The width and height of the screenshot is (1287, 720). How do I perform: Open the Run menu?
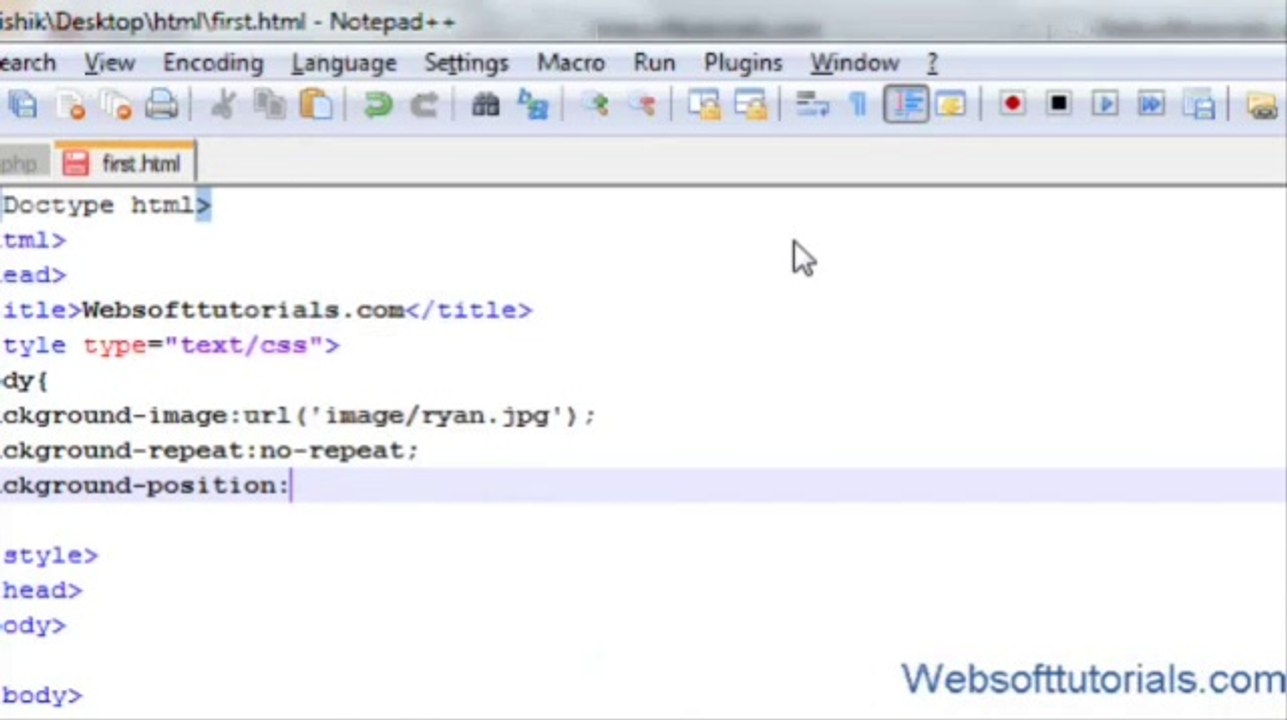[654, 63]
